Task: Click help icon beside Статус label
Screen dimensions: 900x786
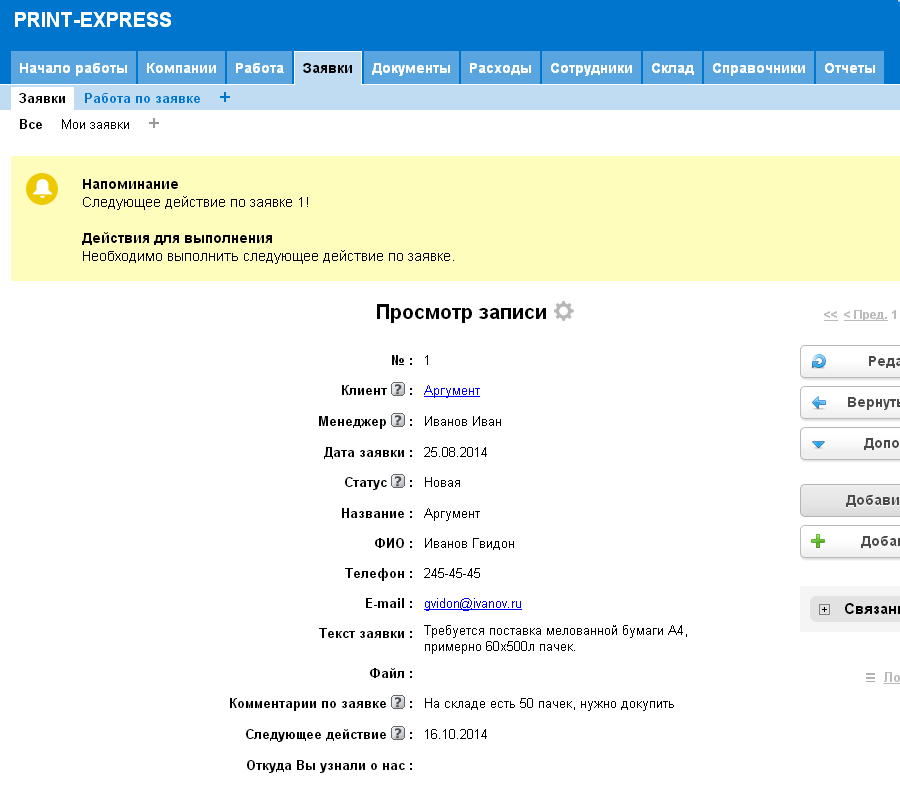Action: 398,482
